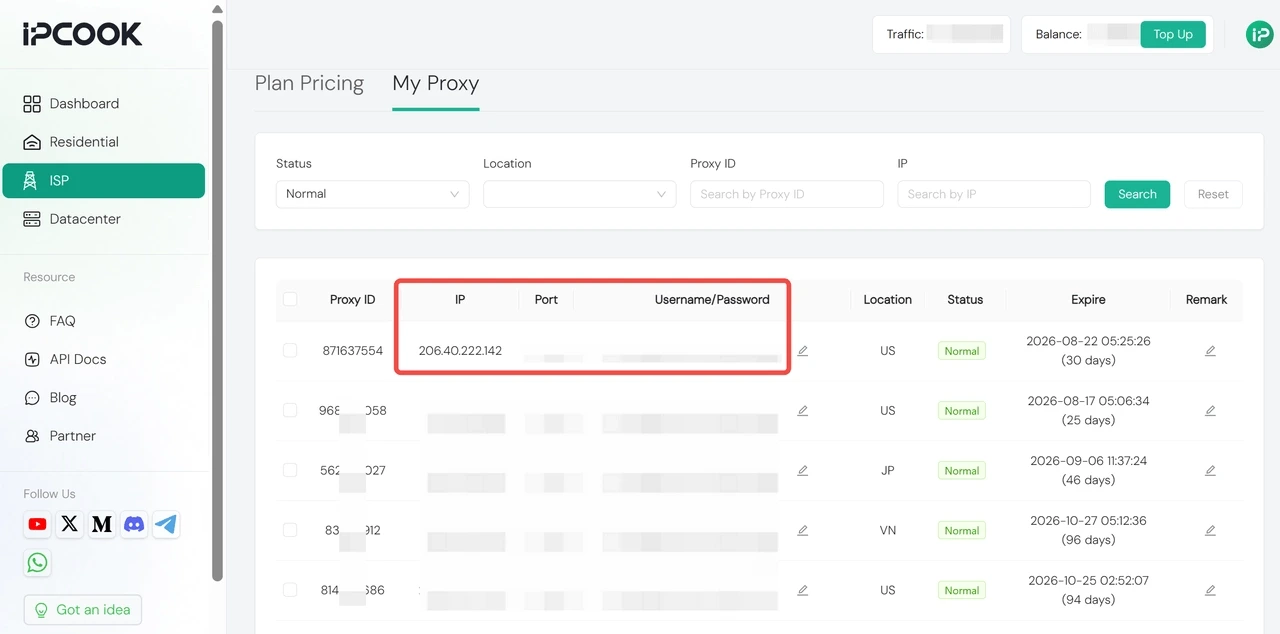This screenshot has width=1280, height=634.
Task: Open the Location filter dropdown
Action: point(579,194)
